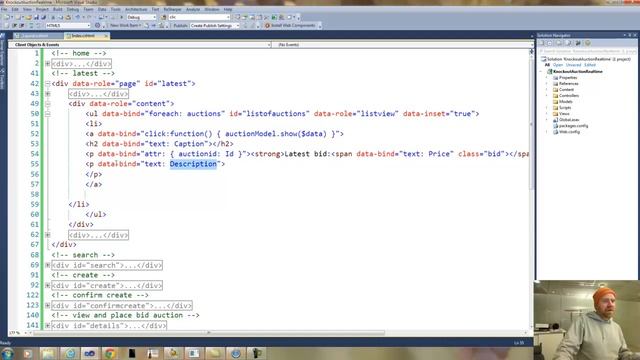Click the Open File toolbar icon
The image size is (640, 360).
29,17
